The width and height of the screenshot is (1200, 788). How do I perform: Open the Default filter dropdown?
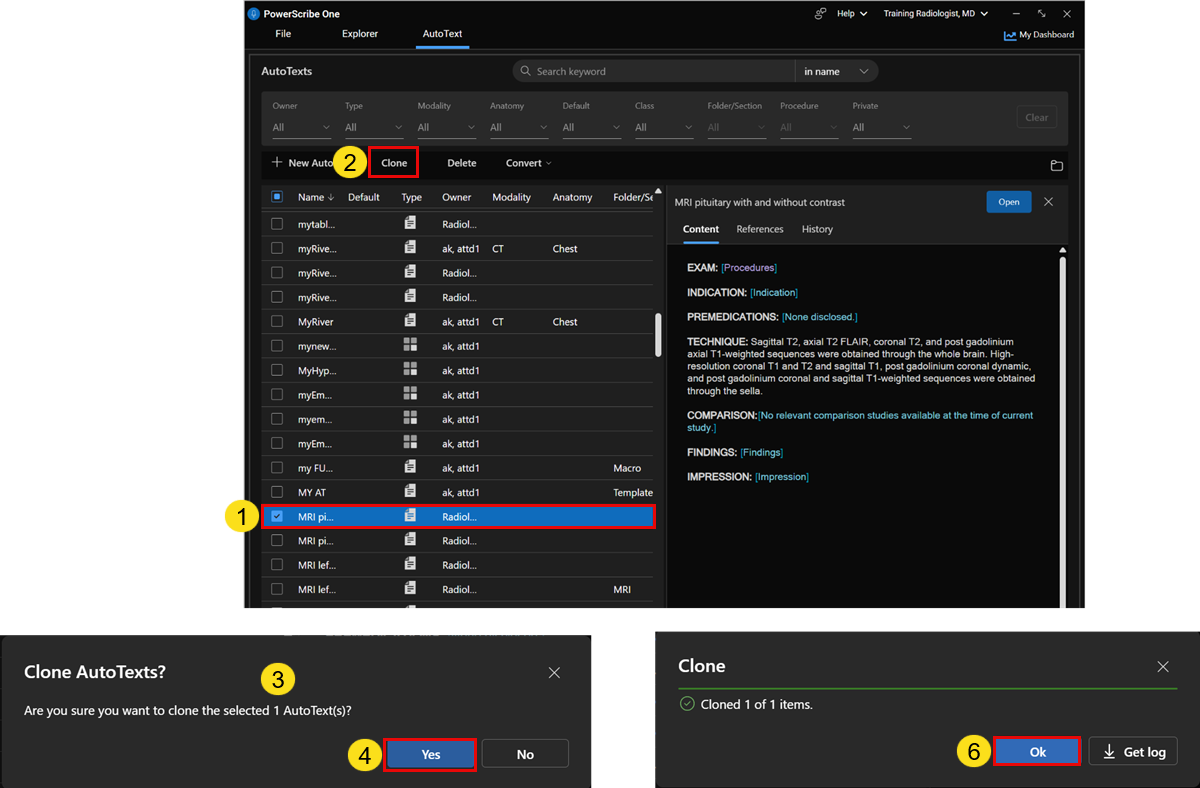pos(591,127)
